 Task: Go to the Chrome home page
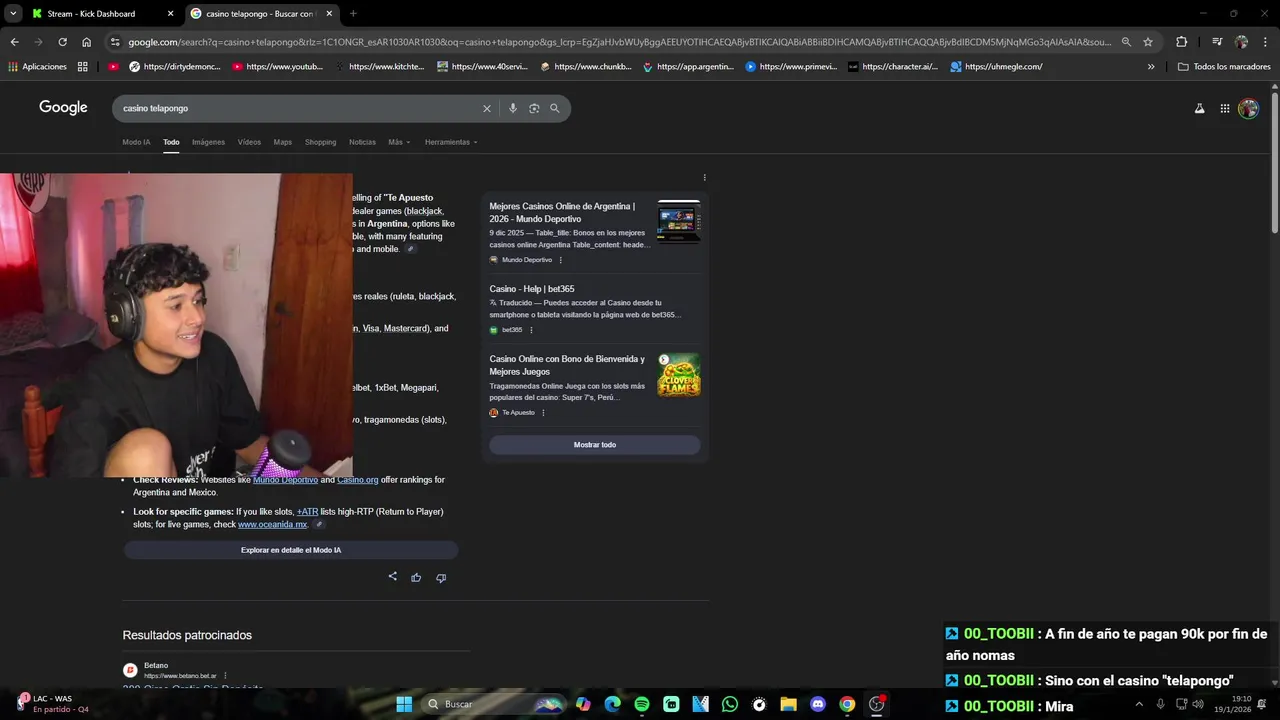pyautogui.click(x=87, y=42)
